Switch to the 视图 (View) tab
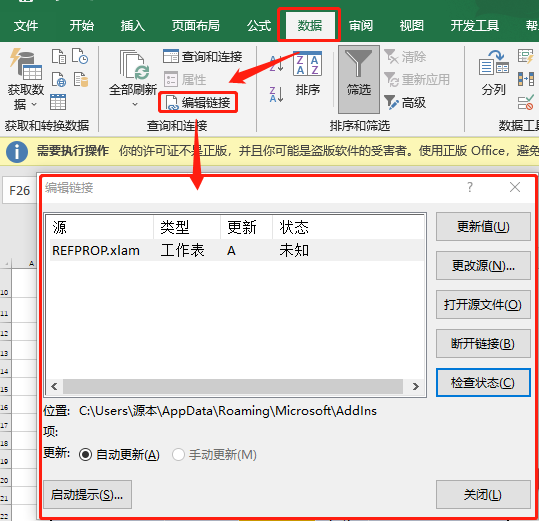 pyautogui.click(x=411, y=26)
